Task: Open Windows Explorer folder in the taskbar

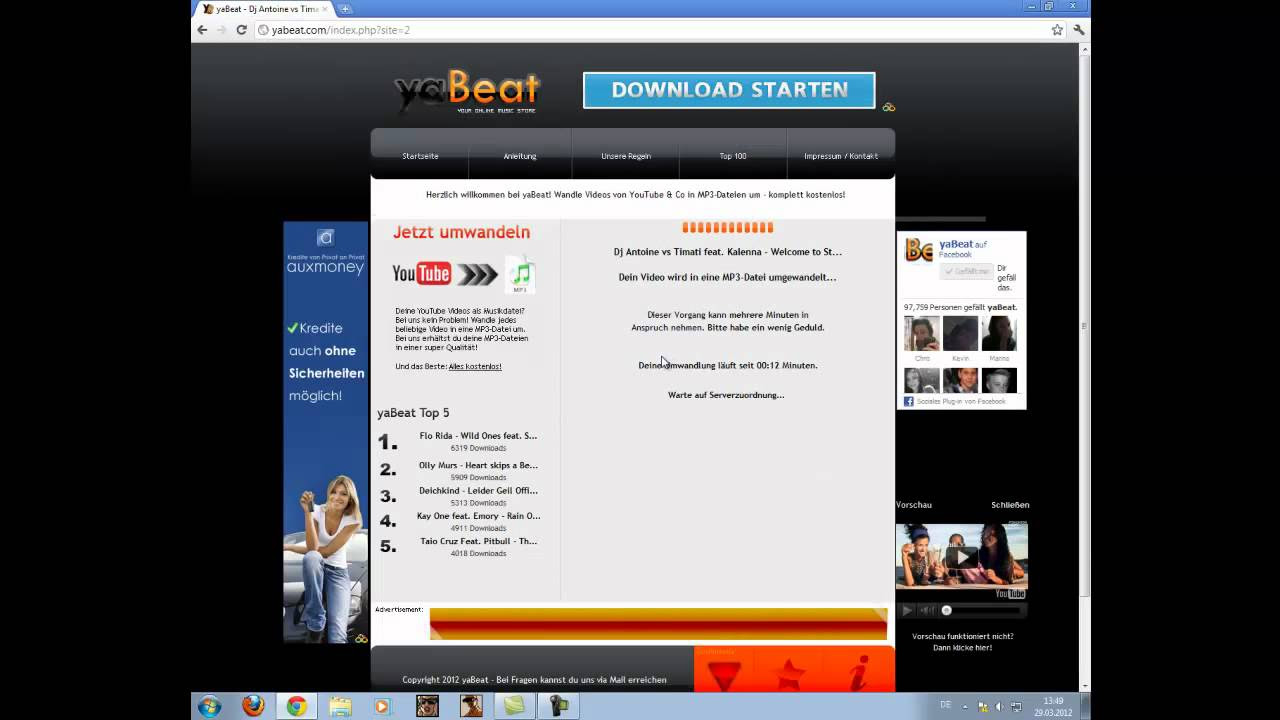Action: 340,706
